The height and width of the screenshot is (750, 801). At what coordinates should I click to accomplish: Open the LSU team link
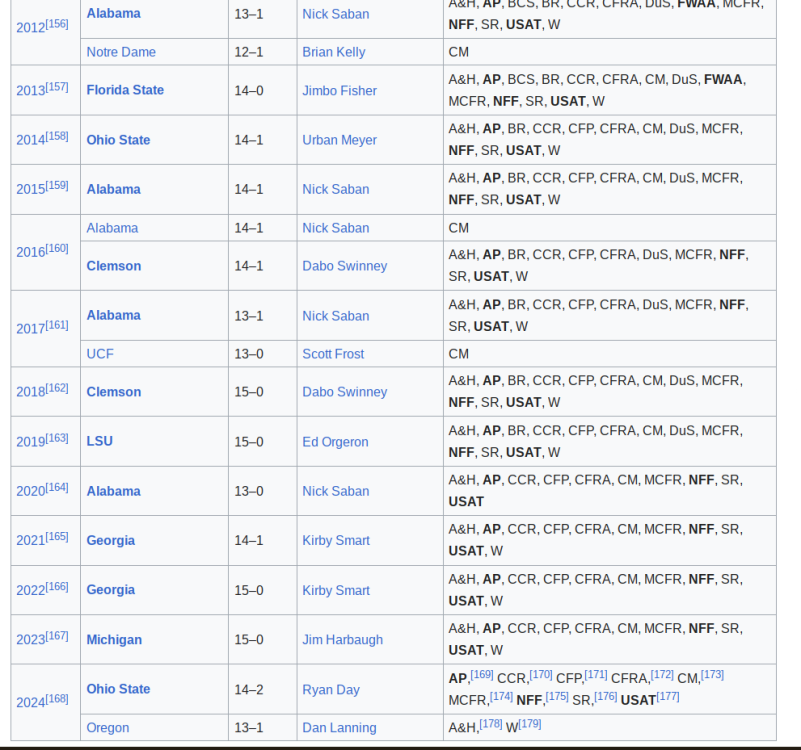(x=99, y=442)
